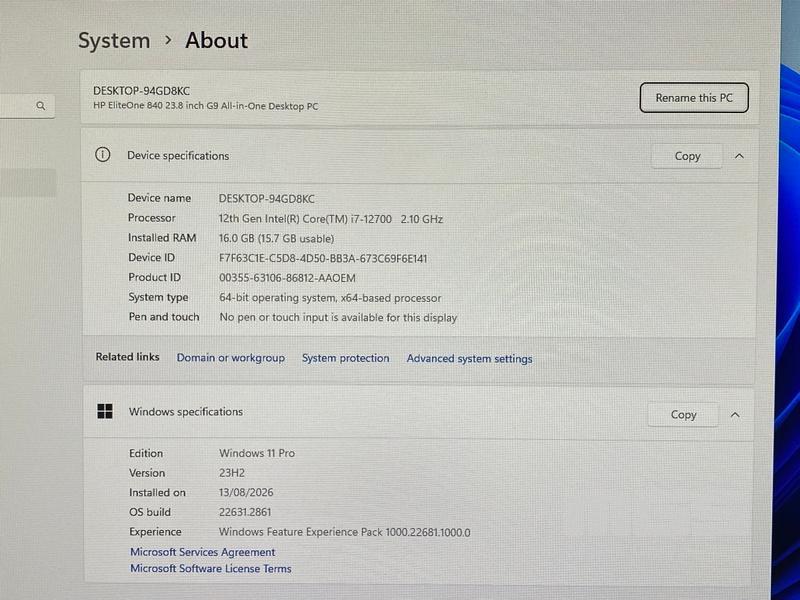Click the System type label
Viewport: 800px width, 600px height.
pos(158,297)
